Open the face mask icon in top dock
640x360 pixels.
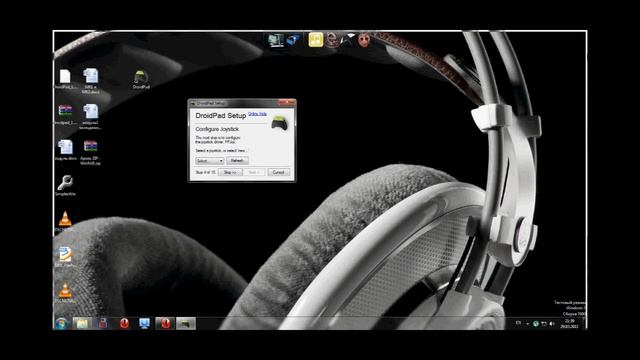[364, 40]
